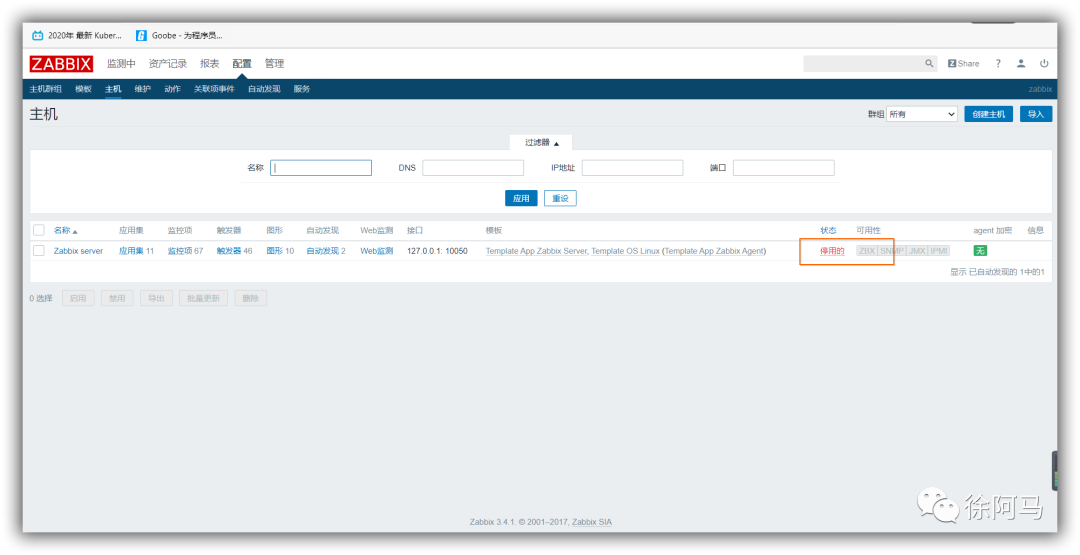Go to the 主机群组 submenu
Viewport: 1080px width, 555px height.
(45, 89)
